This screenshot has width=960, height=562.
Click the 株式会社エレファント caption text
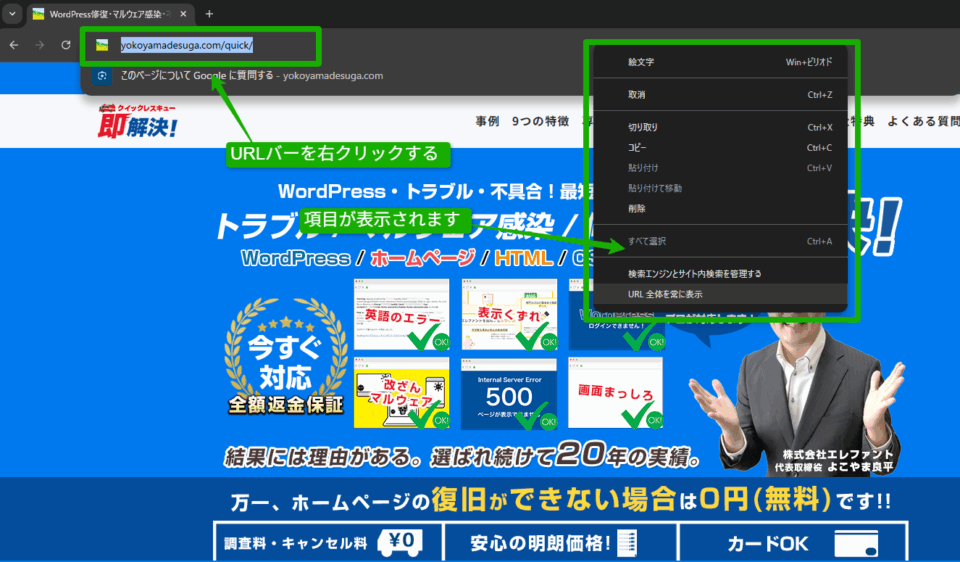838,455
